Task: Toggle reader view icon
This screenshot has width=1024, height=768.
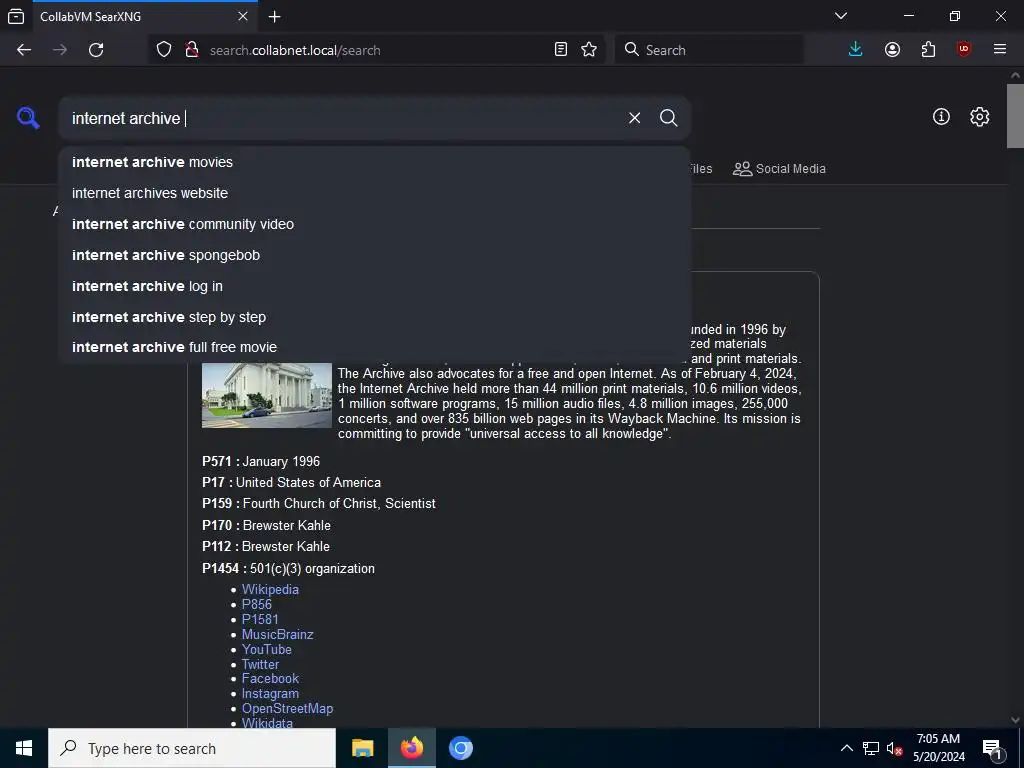Action: [x=560, y=50]
